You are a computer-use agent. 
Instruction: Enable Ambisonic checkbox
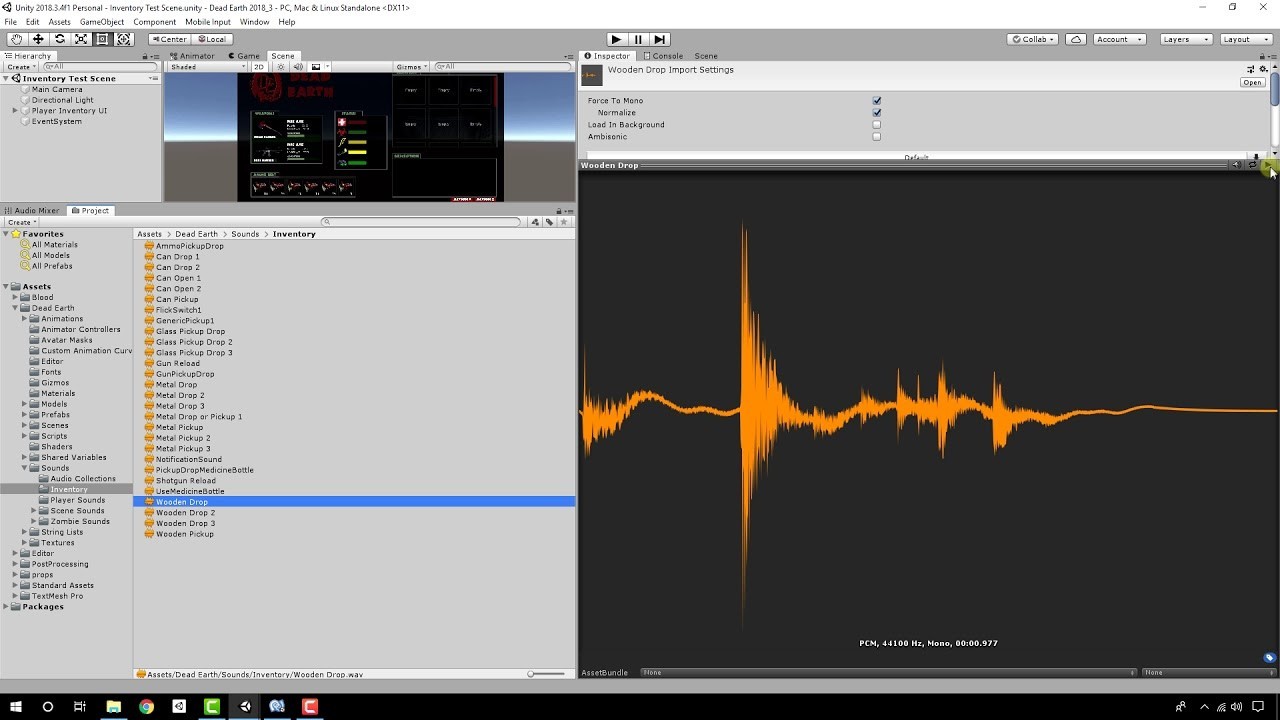point(877,137)
